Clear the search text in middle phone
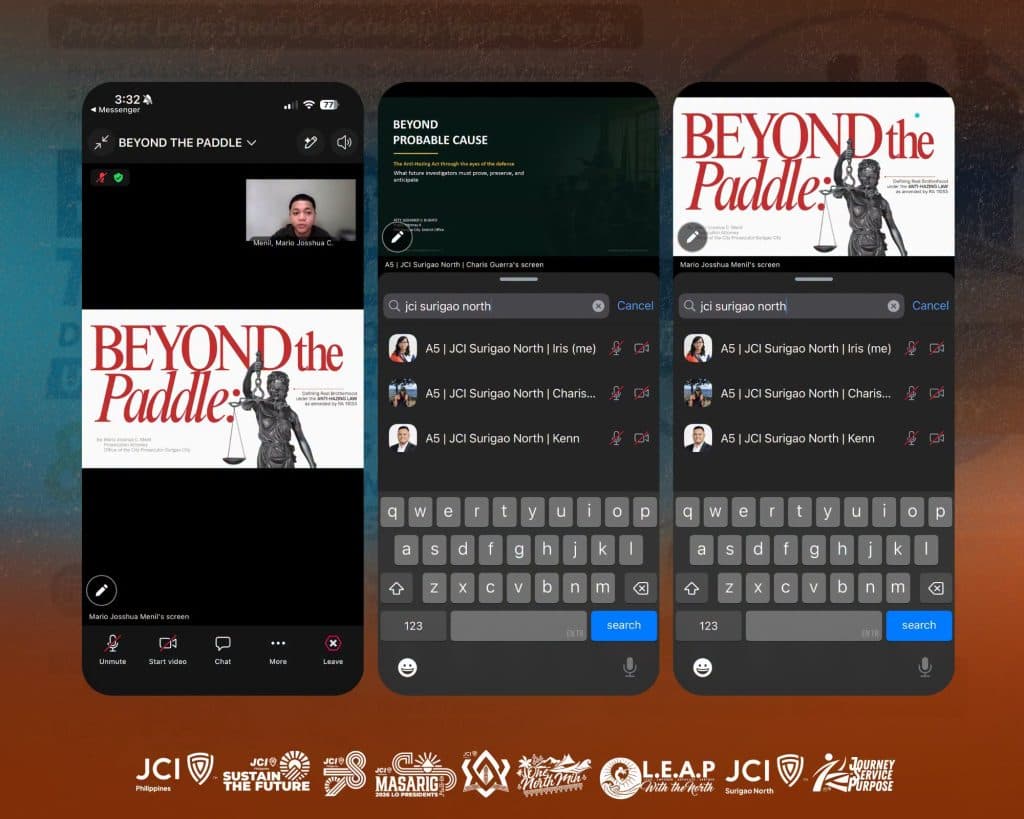The image size is (1024, 819). pyautogui.click(x=598, y=306)
